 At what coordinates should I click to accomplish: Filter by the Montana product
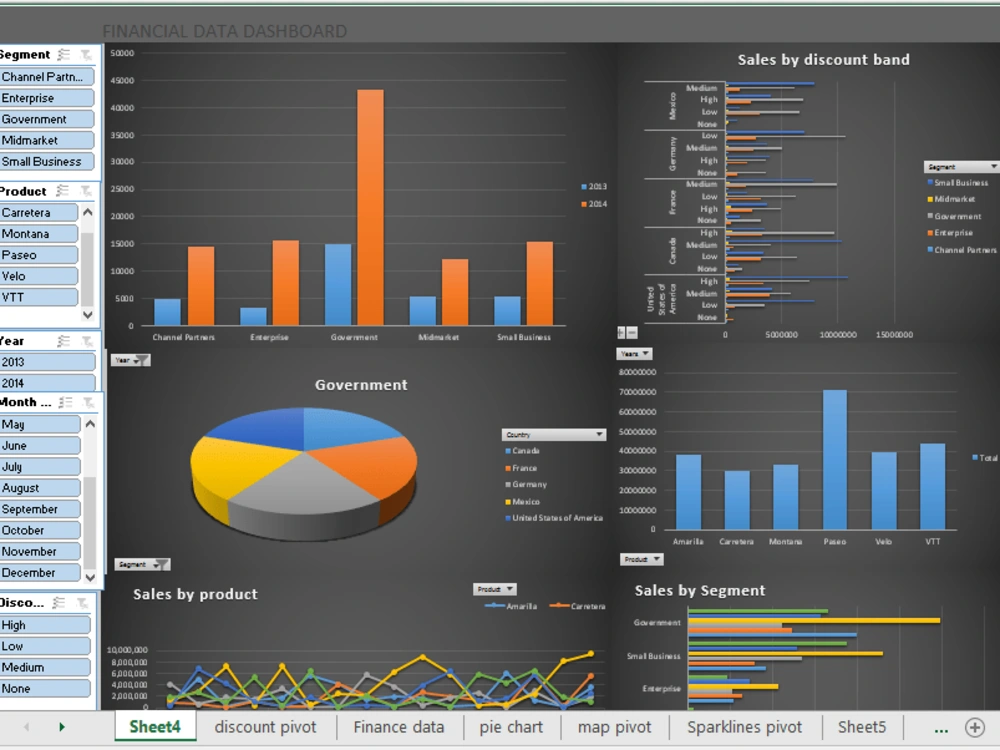point(39,234)
